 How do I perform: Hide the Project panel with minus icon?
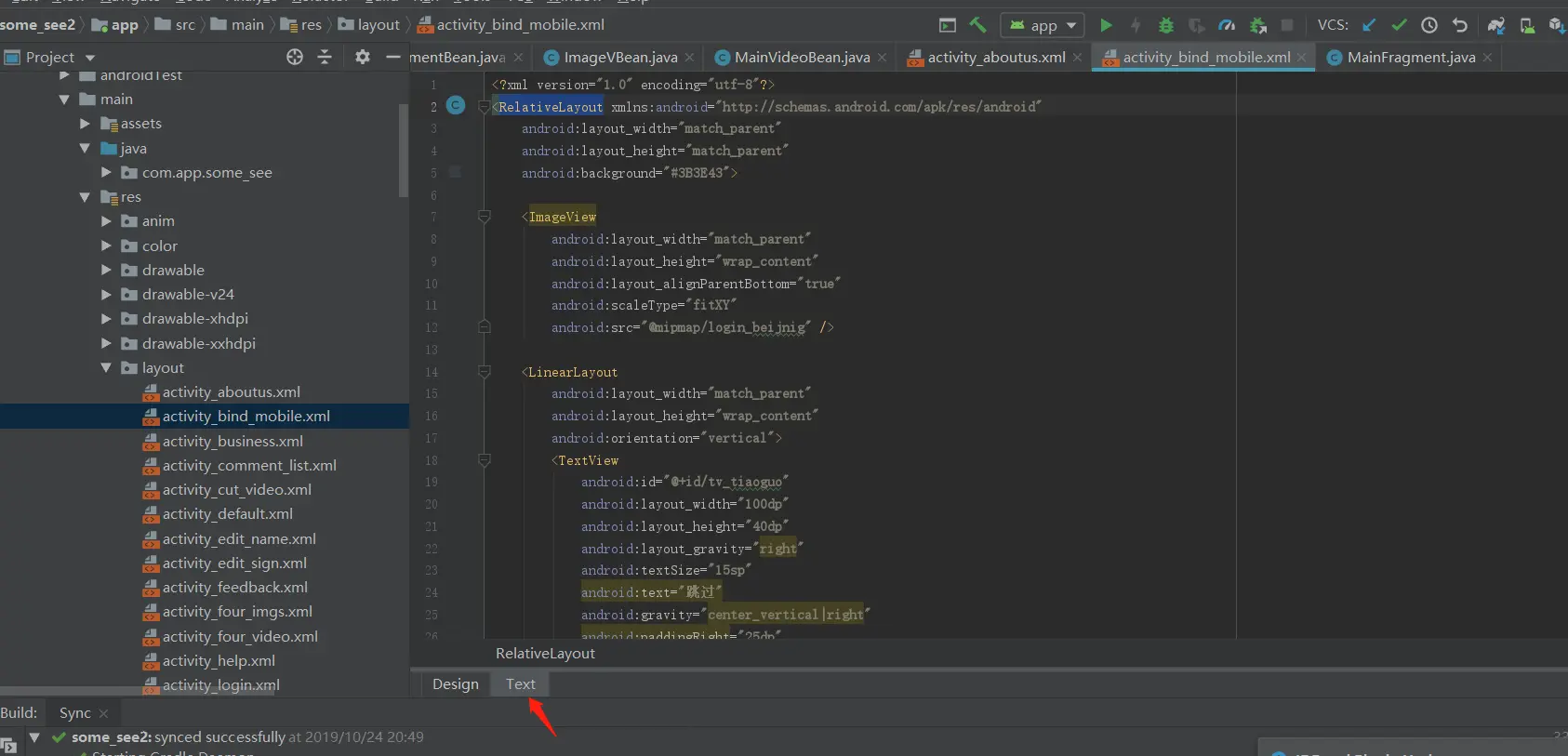point(393,57)
